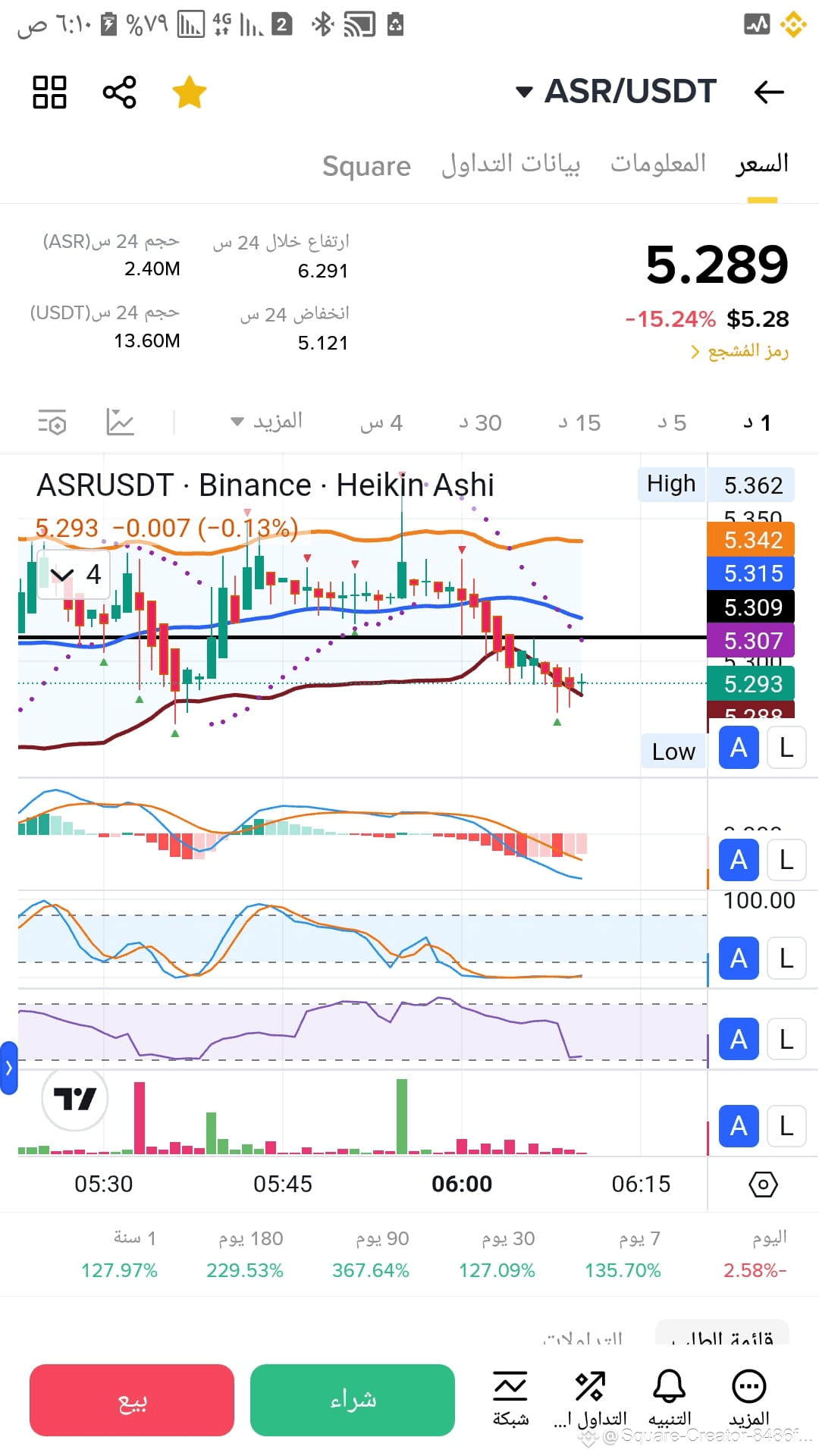This screenshot has height=1456, width=819.
Task: Expand the المزيد timeframe dropdown
Action: [x=266, y=422]
